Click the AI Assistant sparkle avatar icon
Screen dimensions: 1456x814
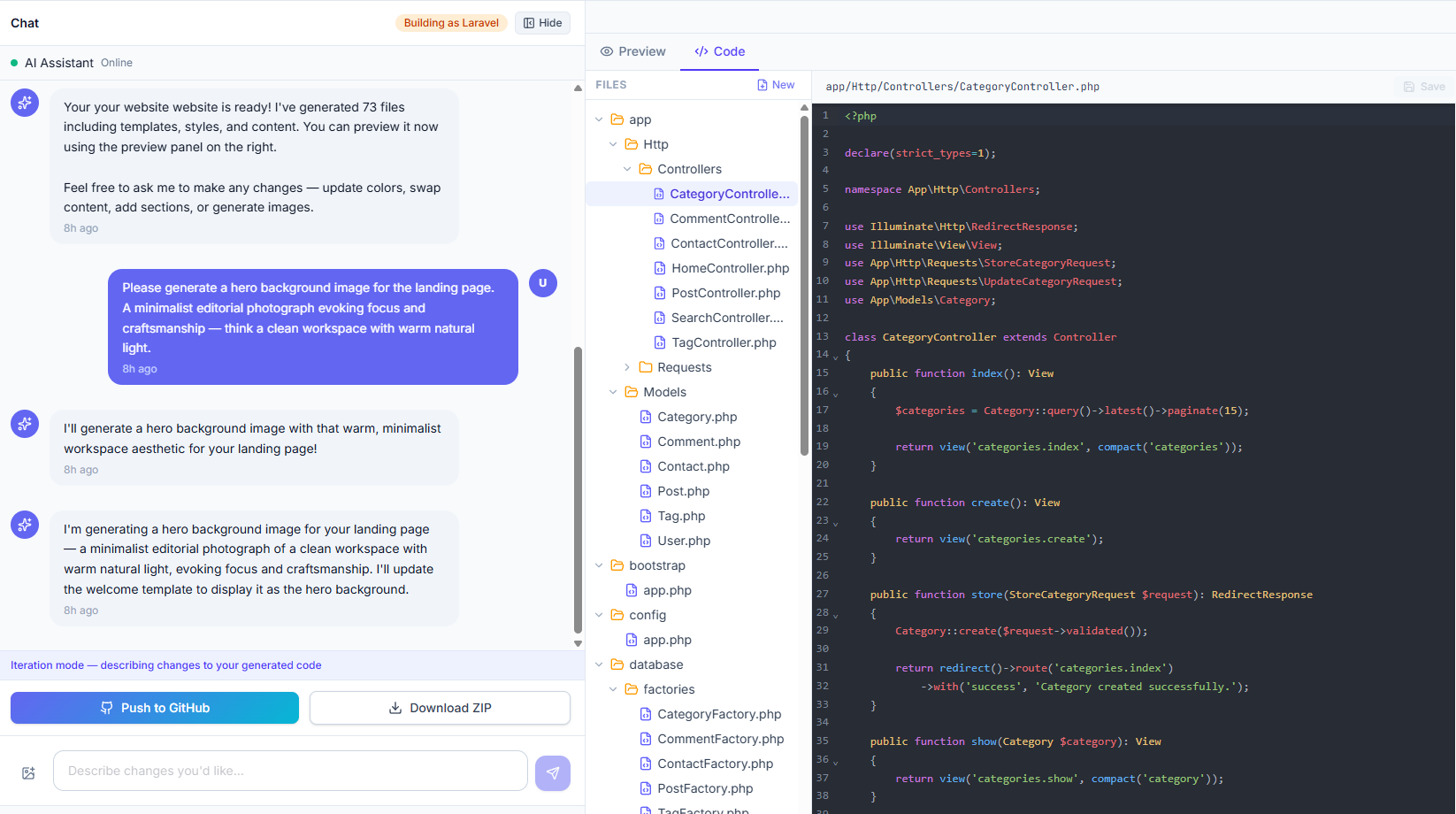pyautogui.click(x=24, y=103)
